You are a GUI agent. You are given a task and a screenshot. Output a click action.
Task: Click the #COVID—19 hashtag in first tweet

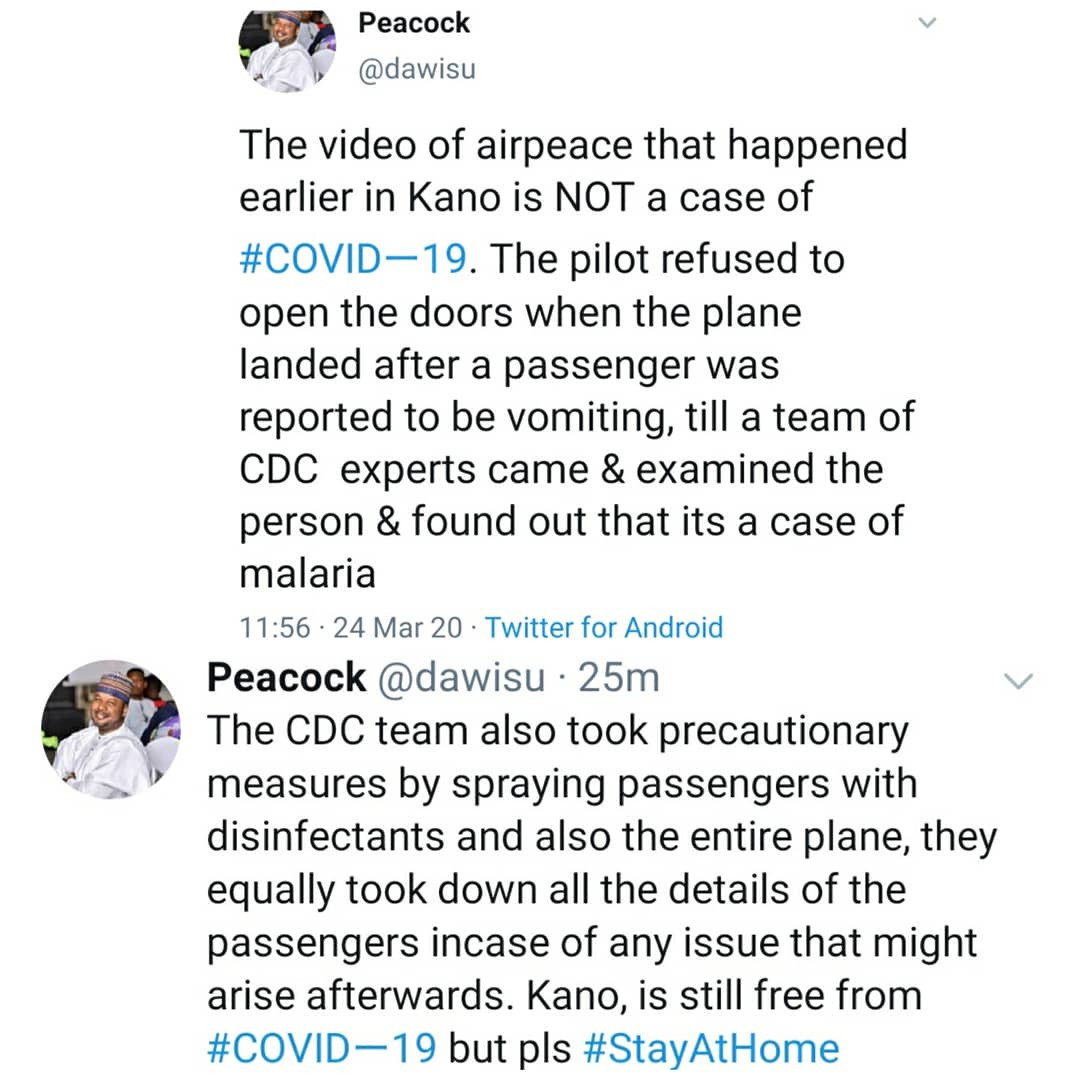(353, 260)
